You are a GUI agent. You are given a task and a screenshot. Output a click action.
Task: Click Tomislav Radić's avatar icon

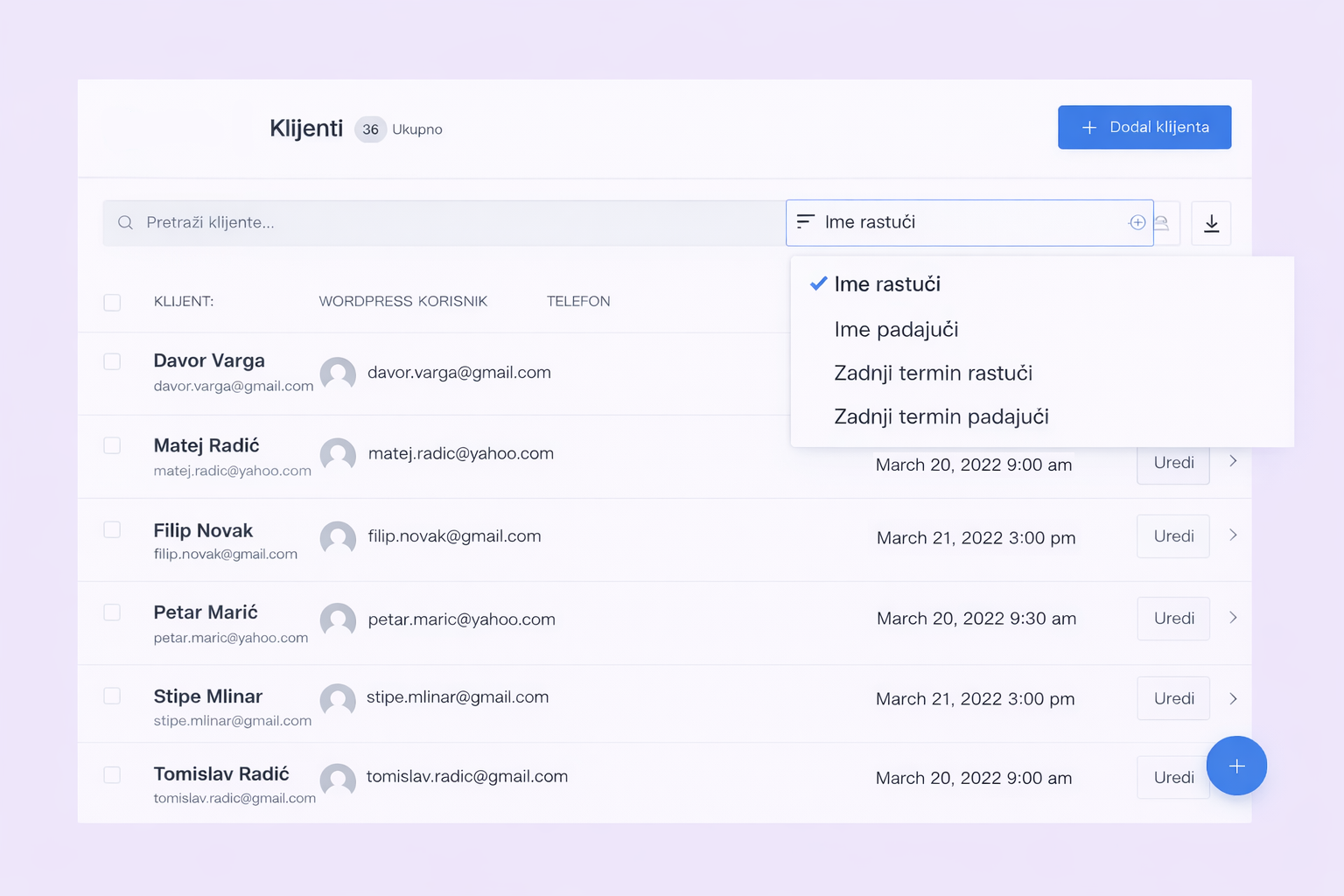pyautogui.click(x=338, y=780)
